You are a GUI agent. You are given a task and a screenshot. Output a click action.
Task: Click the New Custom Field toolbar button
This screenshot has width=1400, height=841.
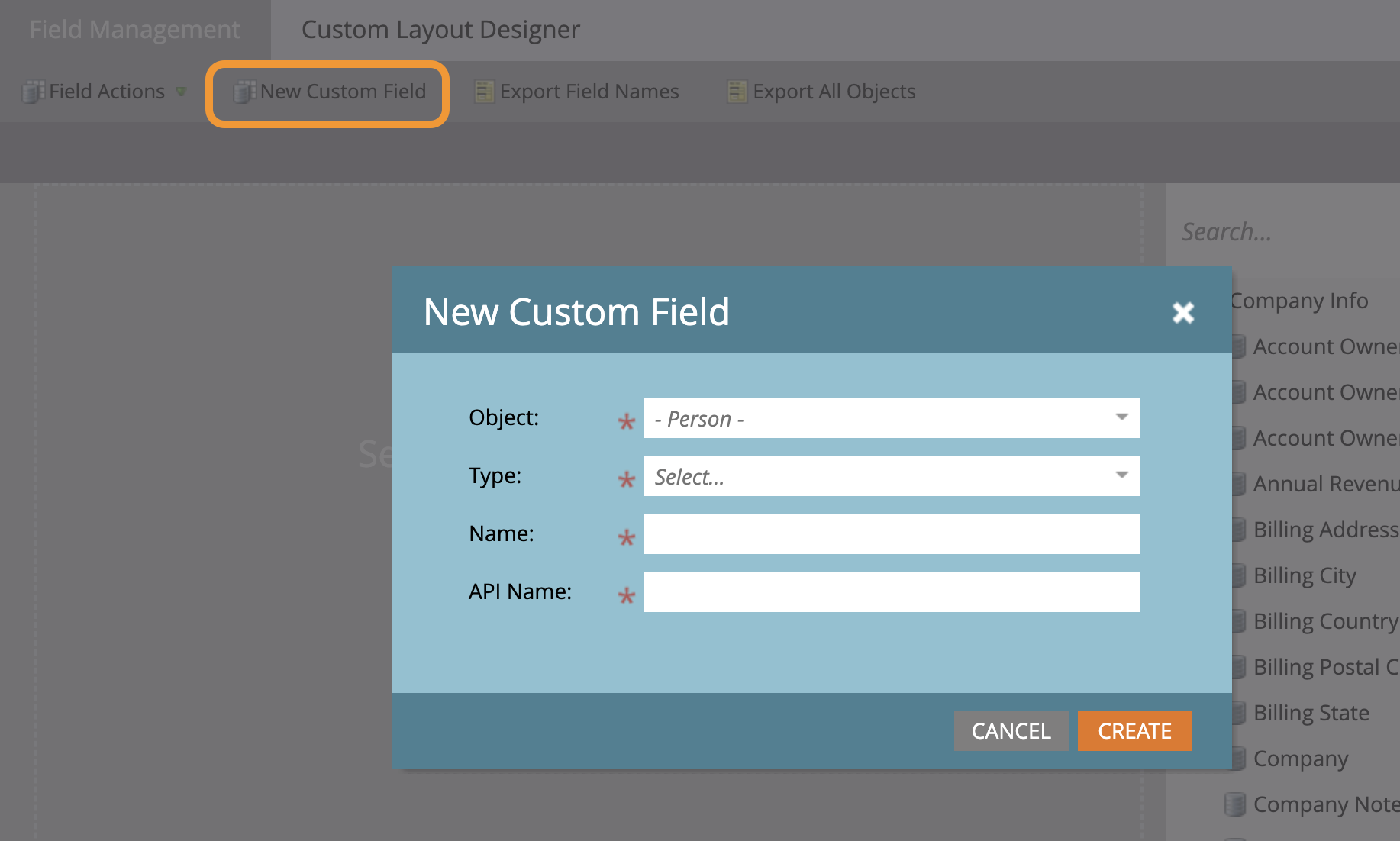click(x=328, y=92)
